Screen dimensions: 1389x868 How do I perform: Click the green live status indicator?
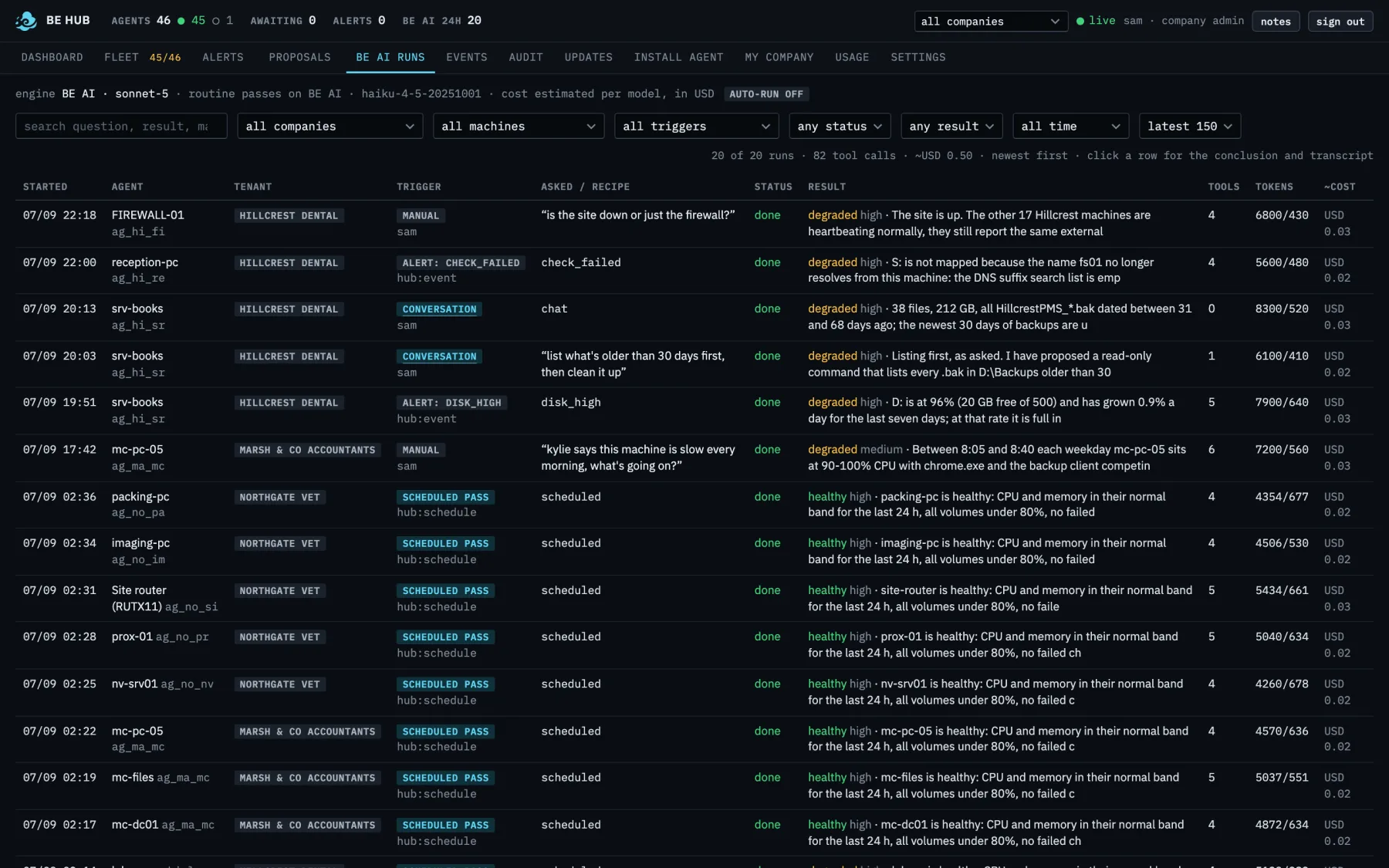[x=1096, y=21]
